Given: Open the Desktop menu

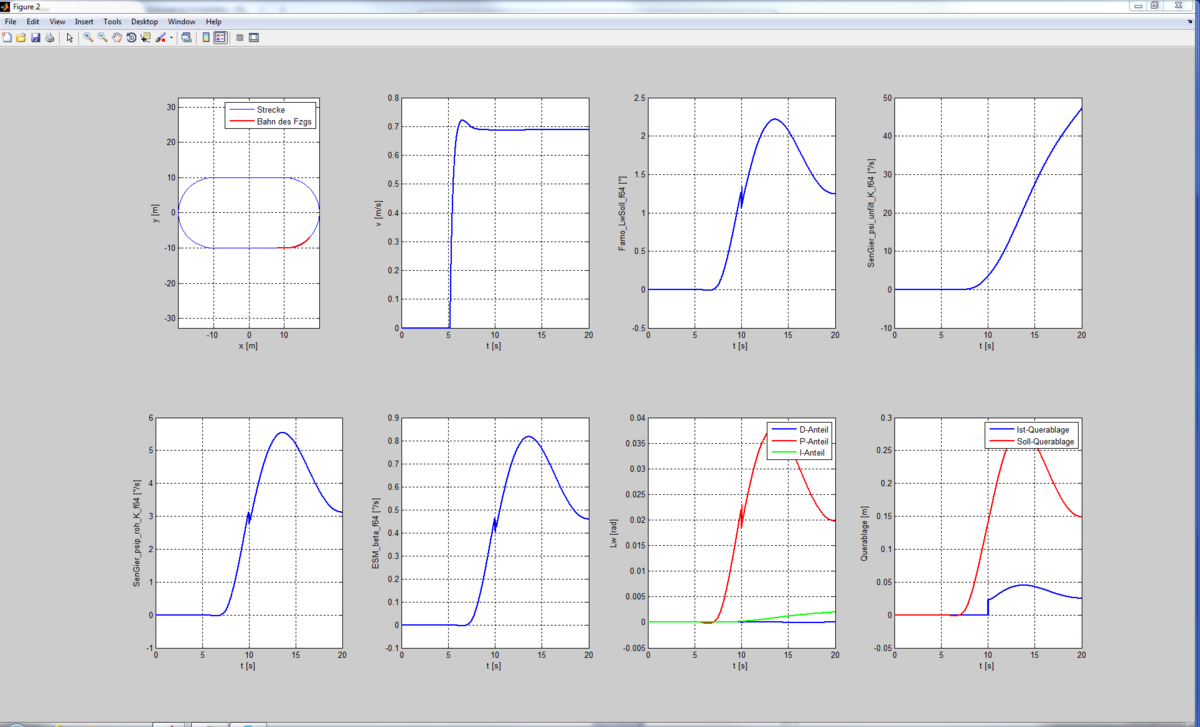Looking at the screenshot, I should tap(144, 21).
